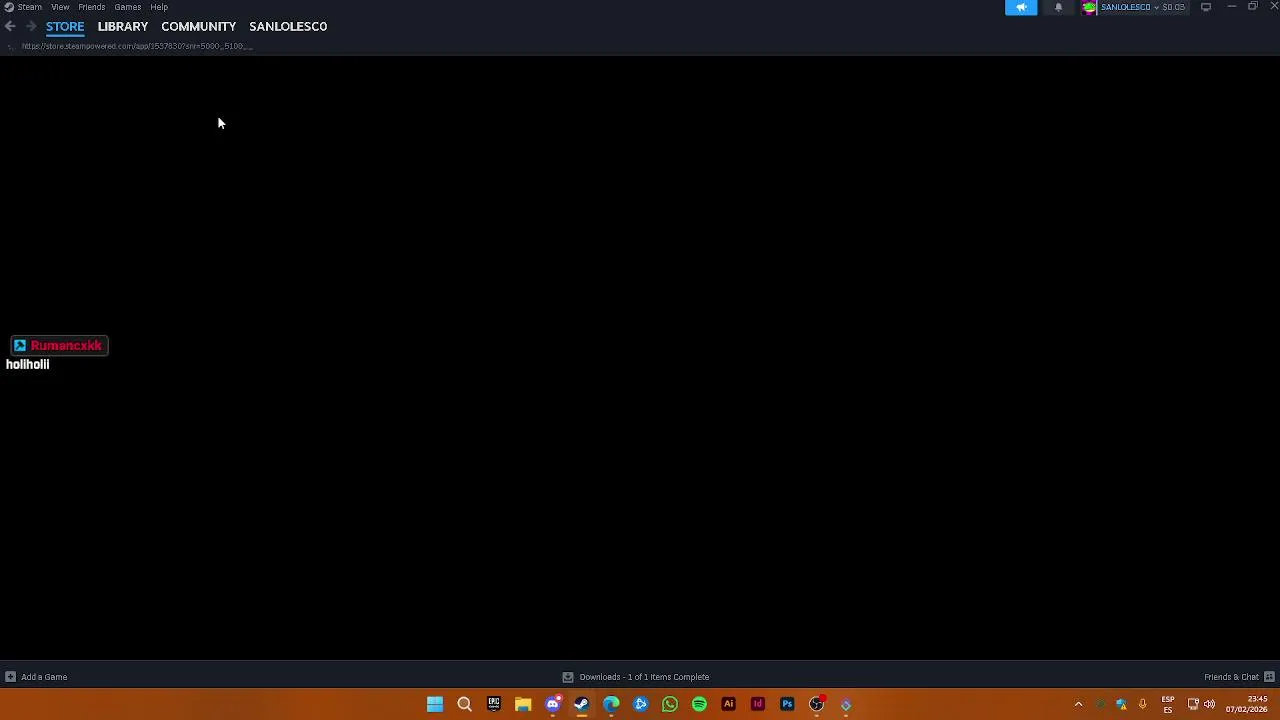Viewport: 1280px width, 720px height.
Task: Click the store URL address text
Action: 135,46
